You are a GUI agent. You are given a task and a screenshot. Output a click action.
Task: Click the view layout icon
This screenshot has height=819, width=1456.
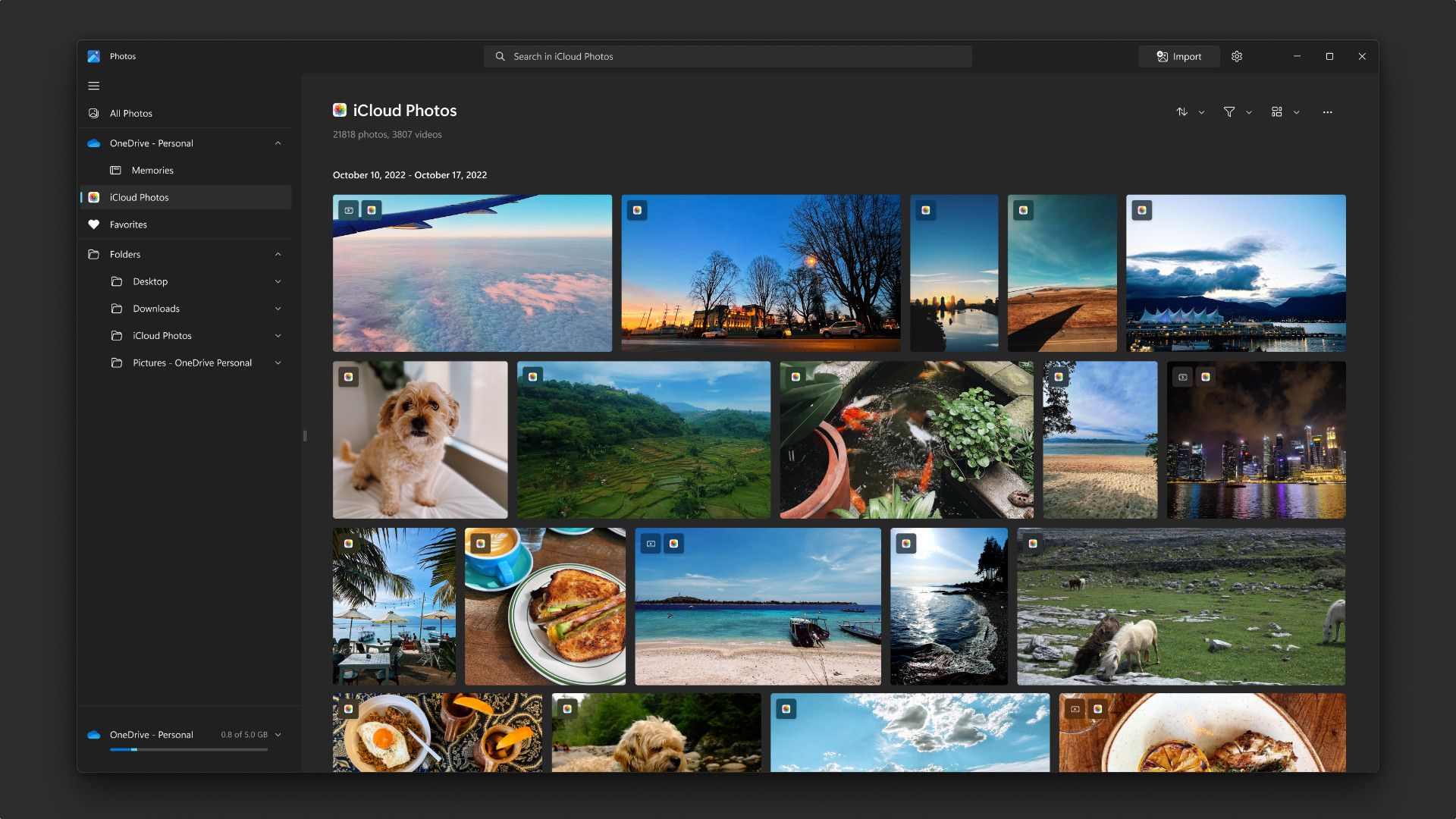click(x=1276, y=111)
